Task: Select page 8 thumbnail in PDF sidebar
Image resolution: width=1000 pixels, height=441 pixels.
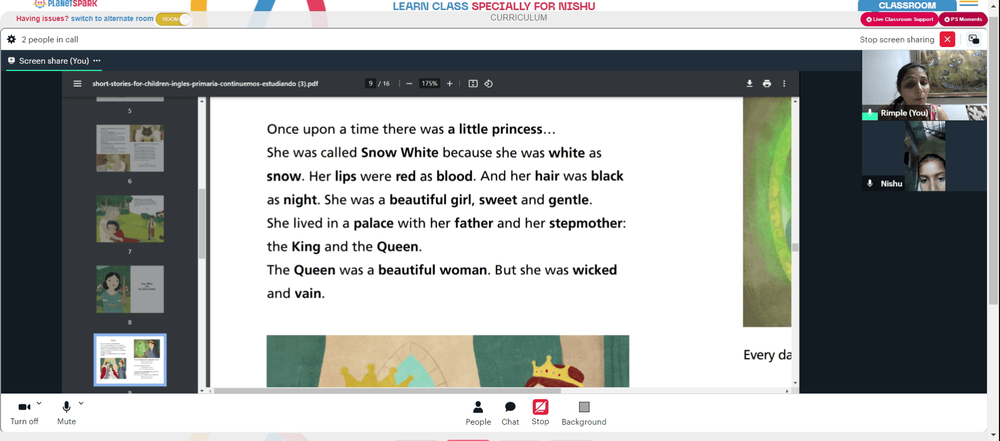Action: tap(130, 289)
